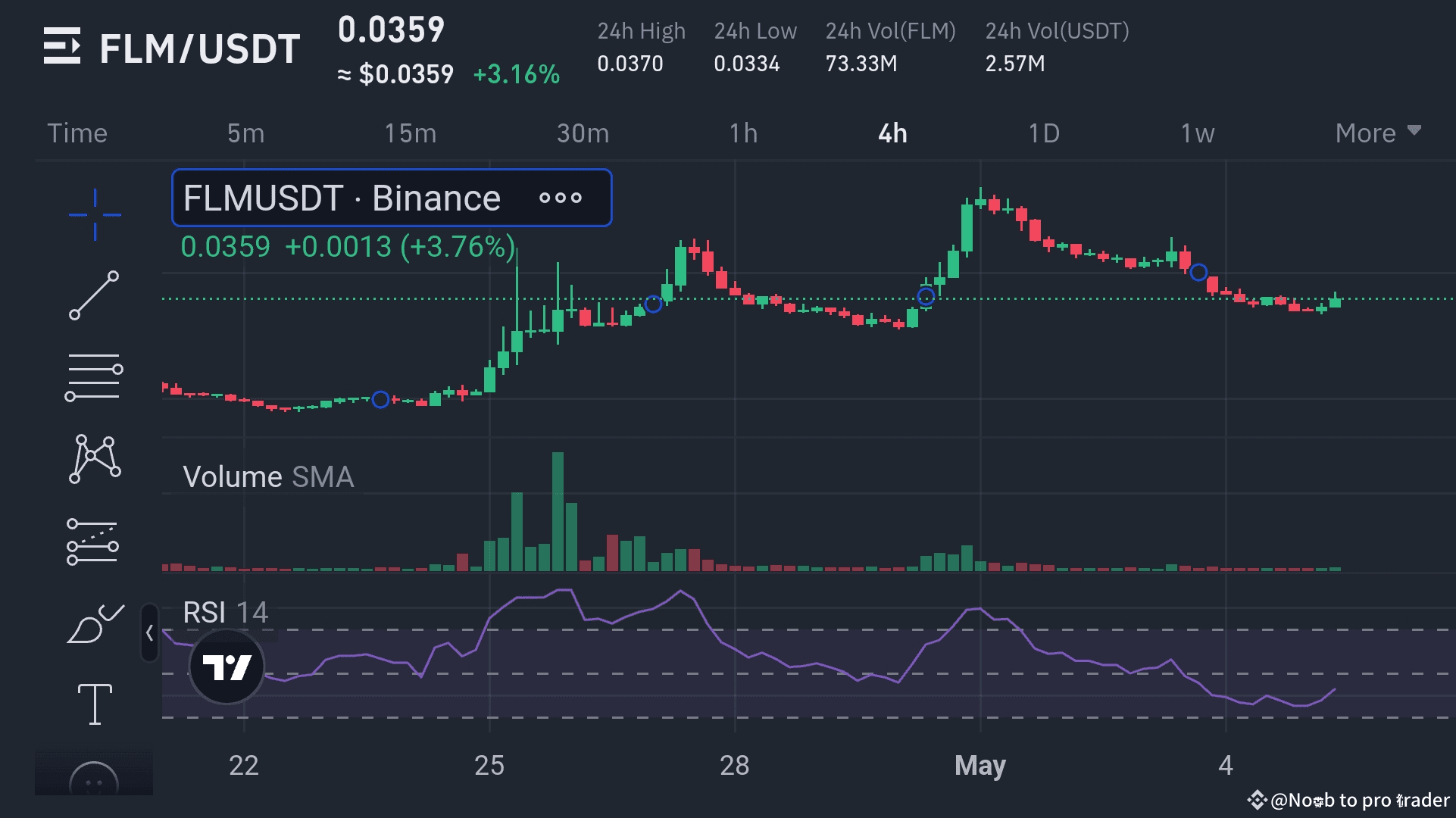
Task: Open the Fibonacci retracement lines tool
Action: 95,376
